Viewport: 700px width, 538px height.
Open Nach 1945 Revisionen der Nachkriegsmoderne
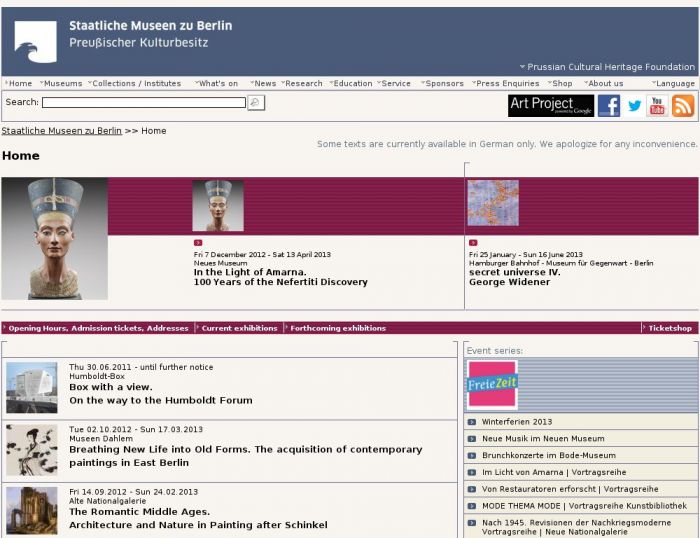(576, 527)
